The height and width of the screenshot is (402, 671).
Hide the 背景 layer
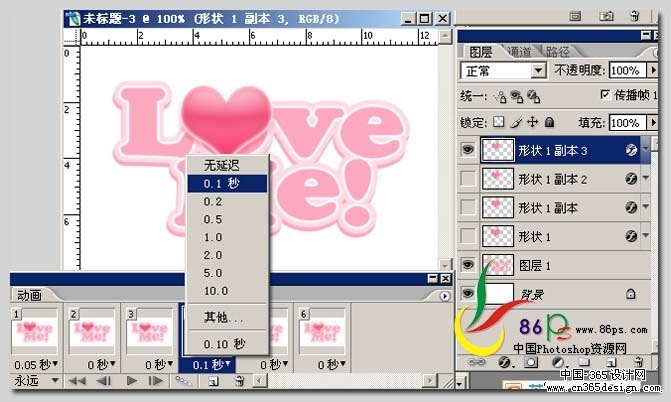click(x=468, y=294)
